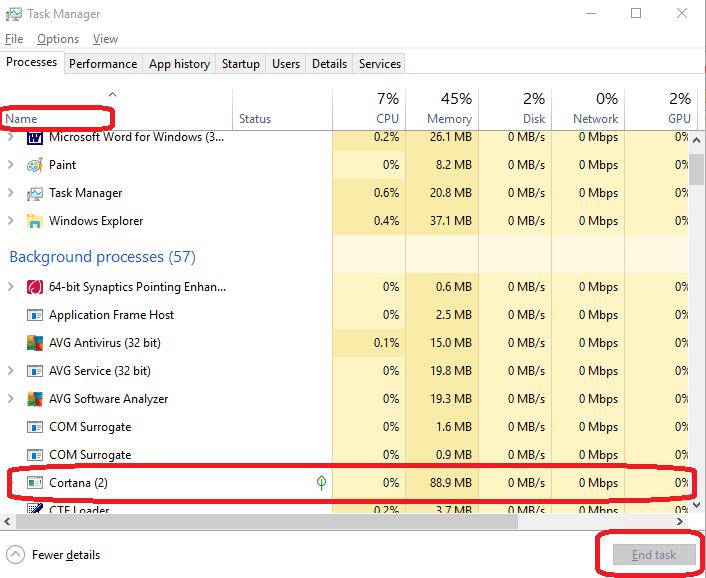Click the 26.1 MB memory value
This screenshot has width=706, height=578.
click(x=451, y=137)
